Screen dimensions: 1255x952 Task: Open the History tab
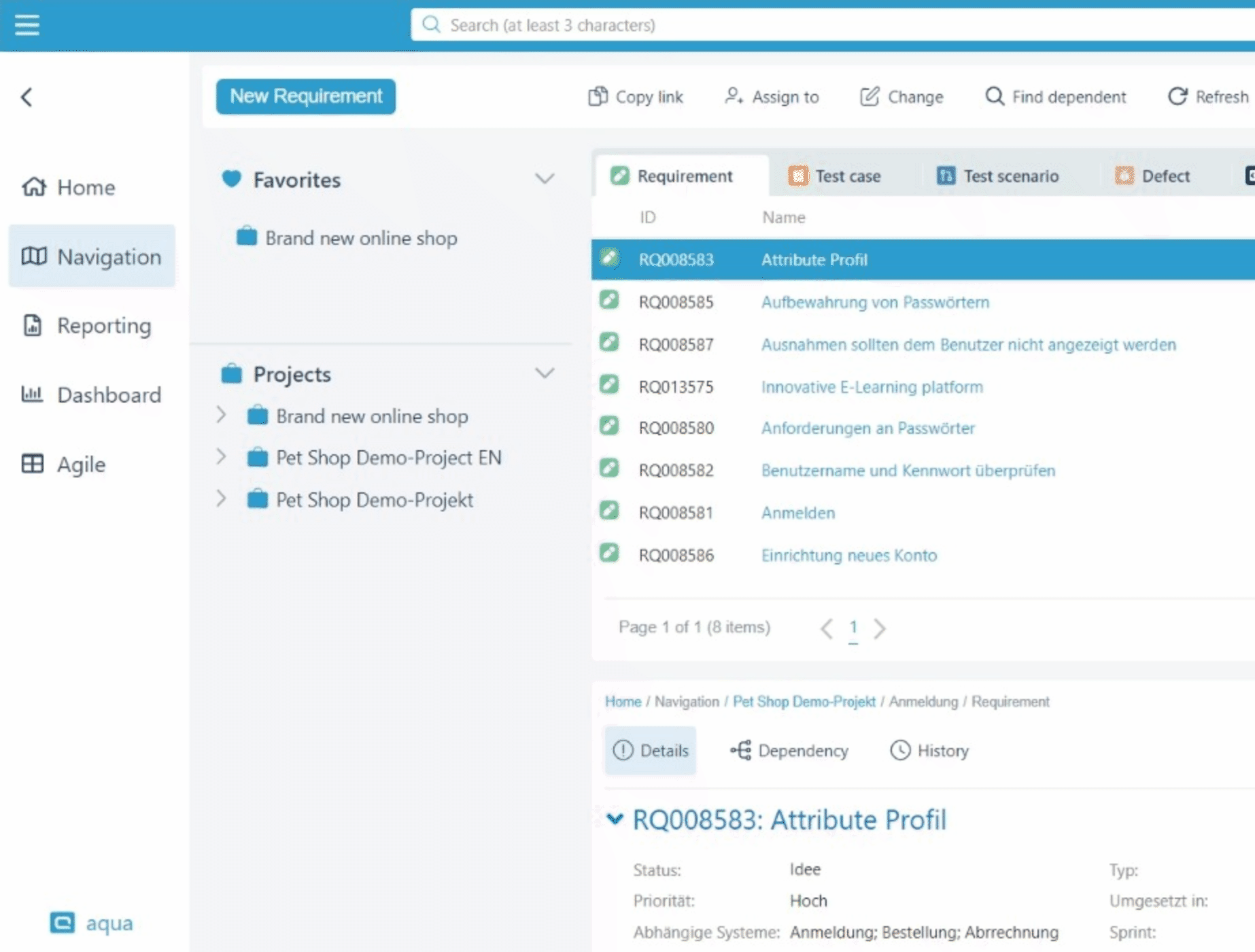(929, 751)
